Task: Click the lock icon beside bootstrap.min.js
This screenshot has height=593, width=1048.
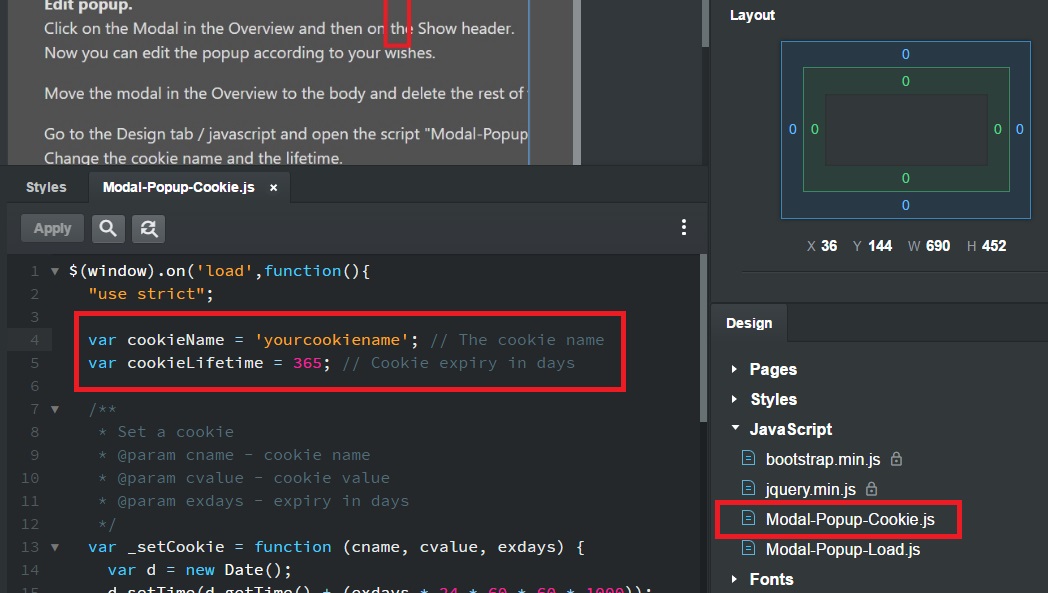Action: coord(896,459)
